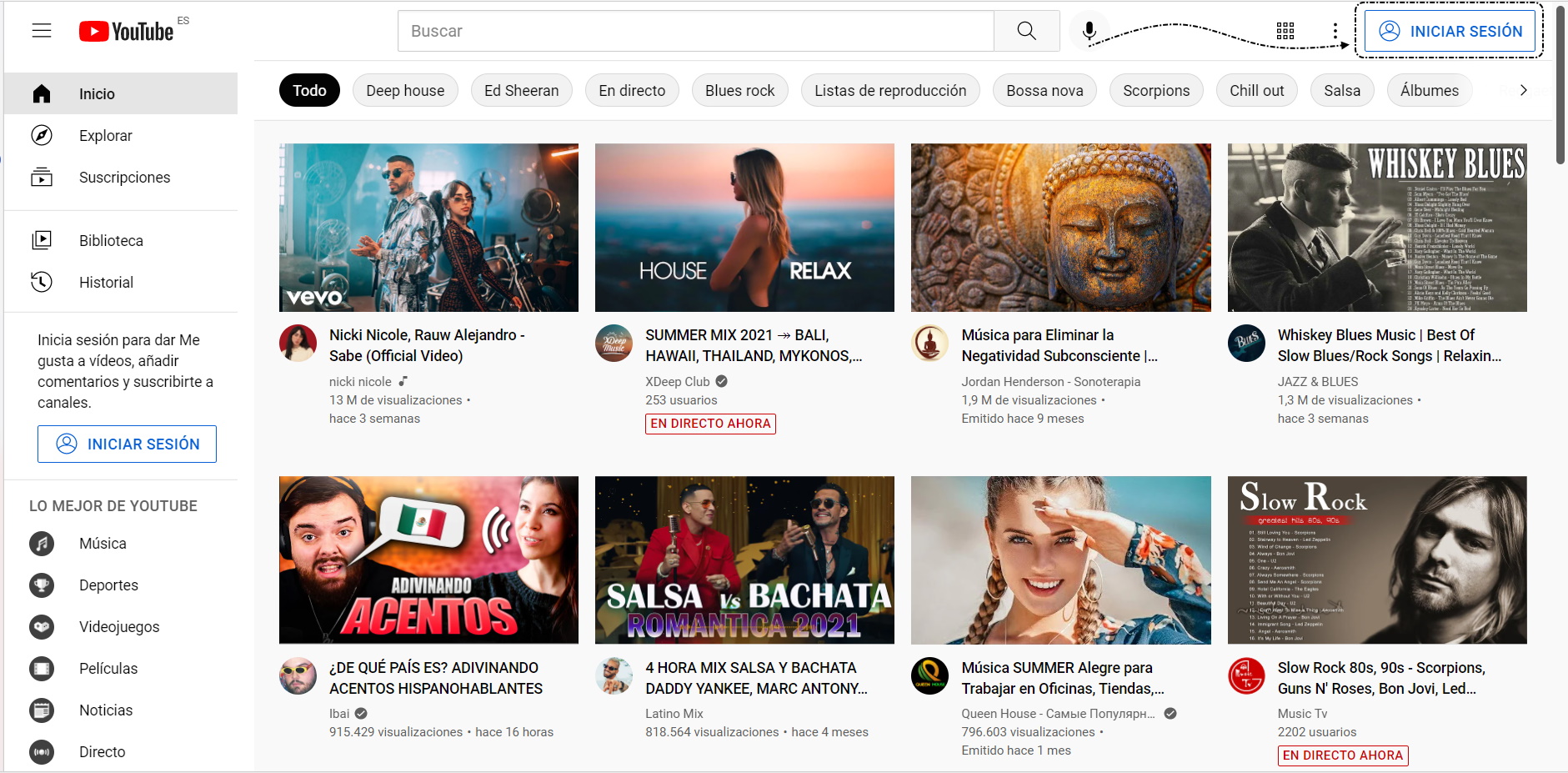Open Historial in sidebar
The height and width of the screenshot is (773, 1568).
(x=121, y=282)
